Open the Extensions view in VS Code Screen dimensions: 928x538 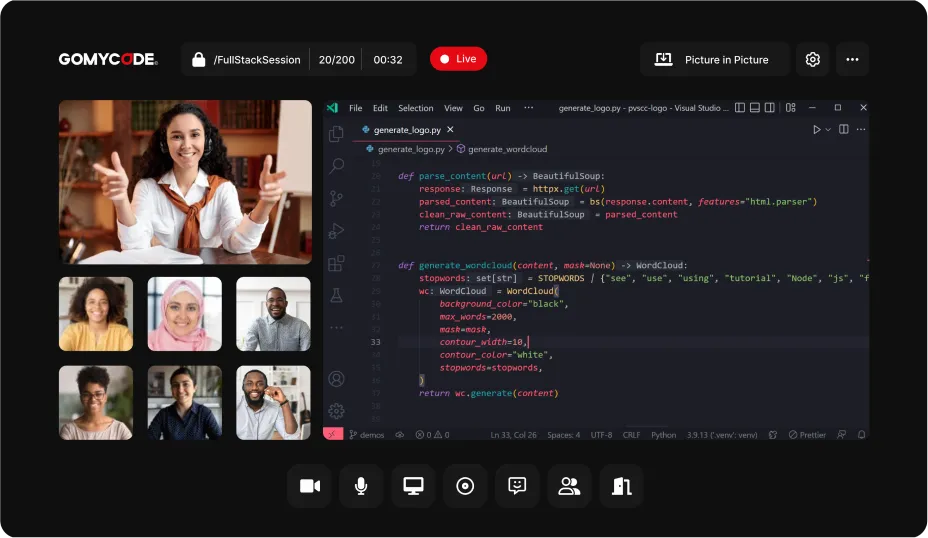point(336,263)
